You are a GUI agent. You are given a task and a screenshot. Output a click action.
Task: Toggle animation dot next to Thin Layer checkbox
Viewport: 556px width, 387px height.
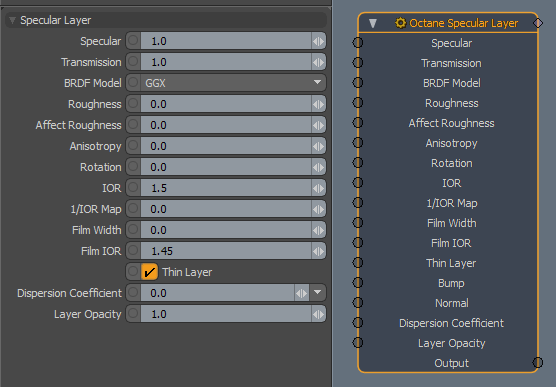pyautogui.click(x=133, y=271)
